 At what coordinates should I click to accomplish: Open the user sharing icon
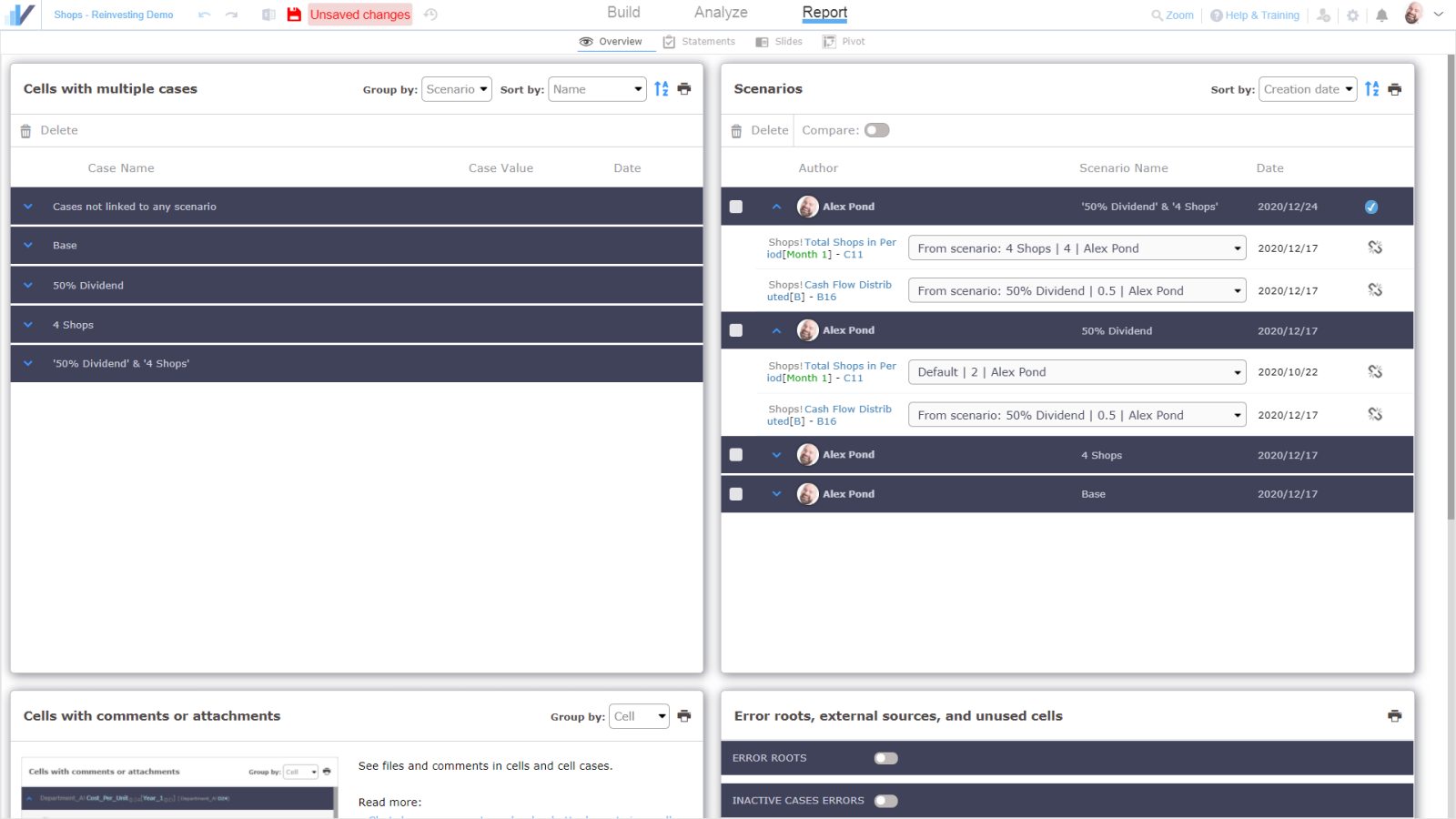tap(1324, 15)
